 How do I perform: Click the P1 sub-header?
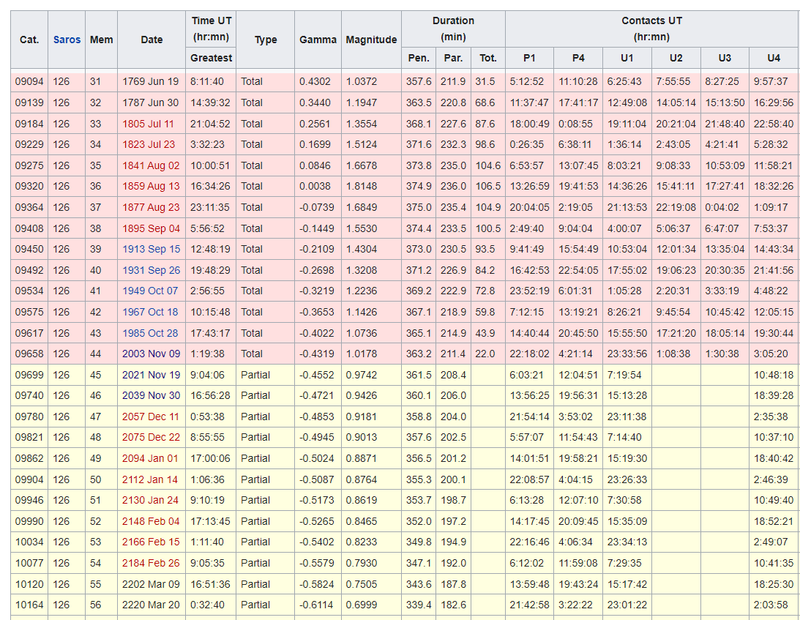pyautogui.click(x=529, y=58)
